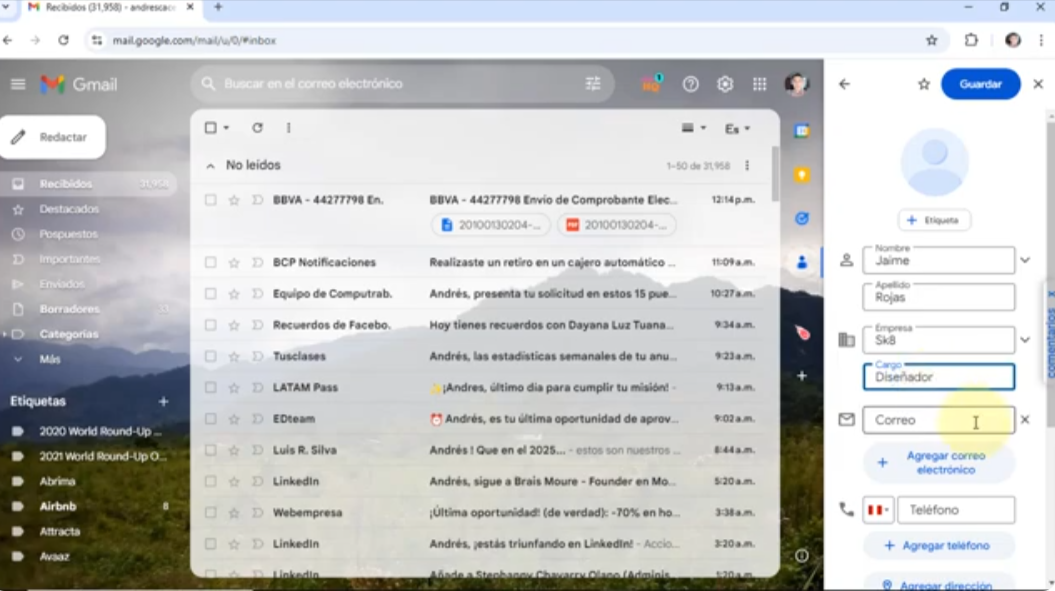1055x591 pixels.
Task: Bookmark this page with the star icon
Action: (932, 40)
